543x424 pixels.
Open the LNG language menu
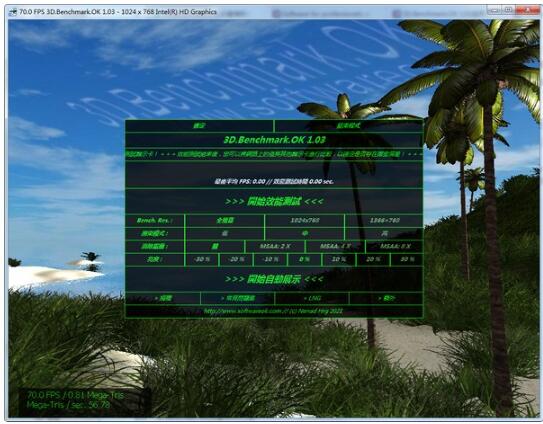tap(312, 298)
